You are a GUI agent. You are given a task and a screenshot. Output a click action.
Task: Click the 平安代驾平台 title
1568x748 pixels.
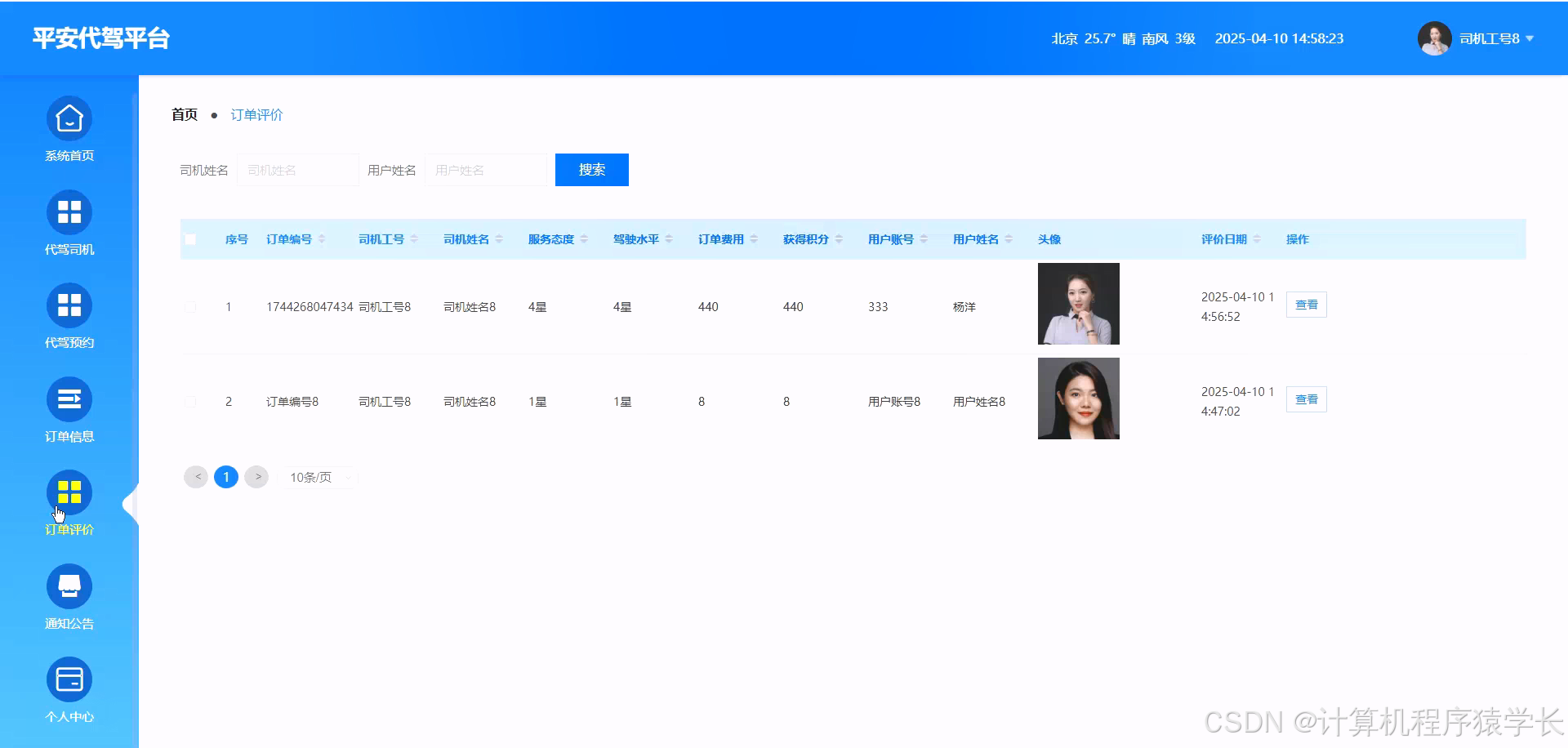tap(101, 38)
